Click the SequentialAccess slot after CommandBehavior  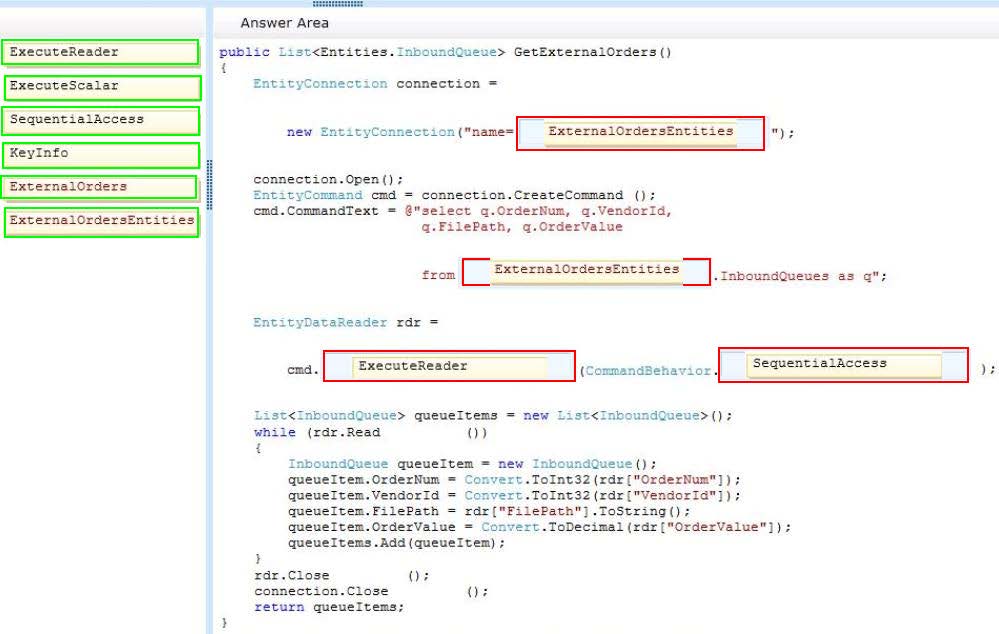[844, 364]
